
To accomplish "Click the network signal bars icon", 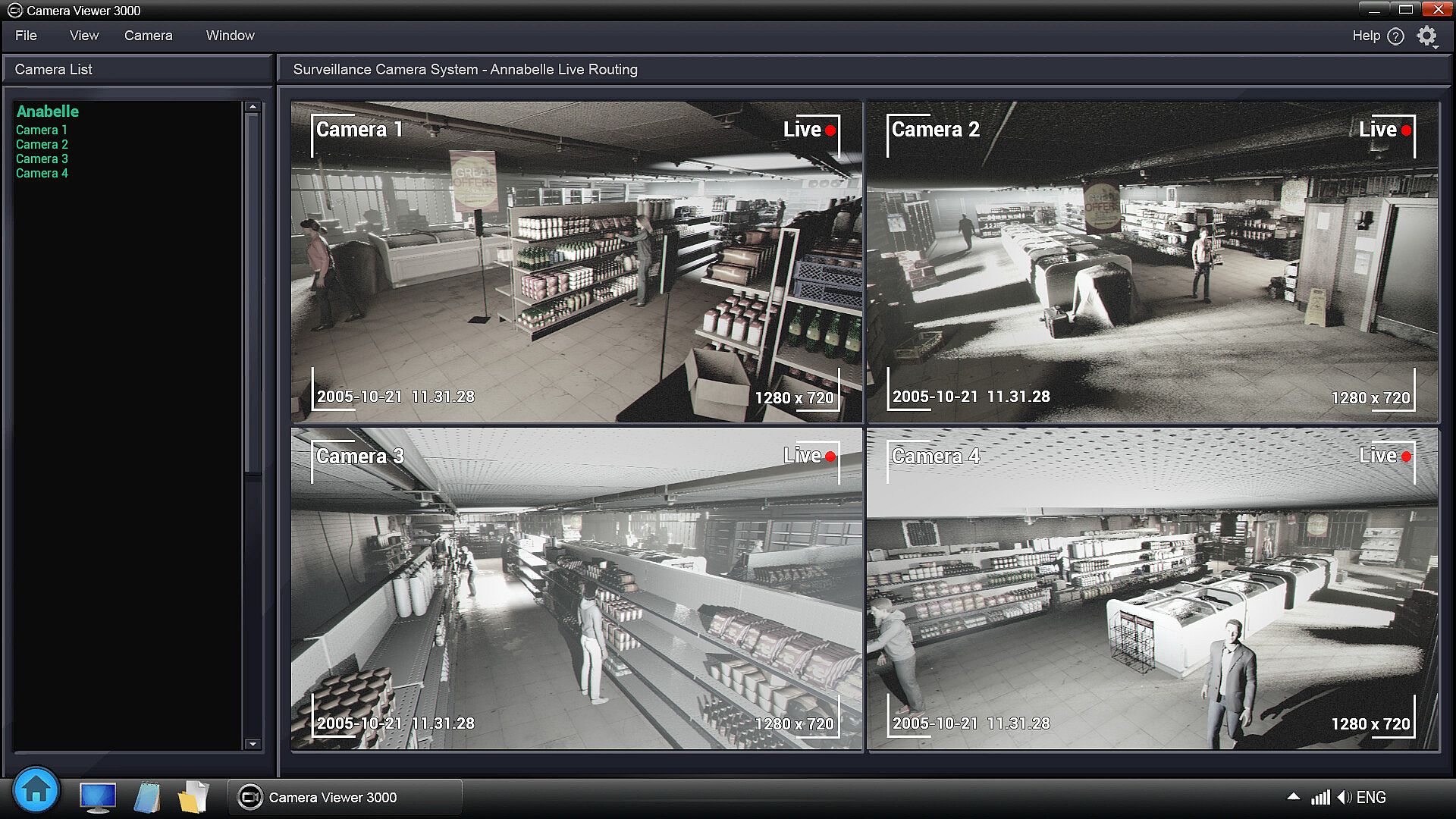I will [1320, 797].
